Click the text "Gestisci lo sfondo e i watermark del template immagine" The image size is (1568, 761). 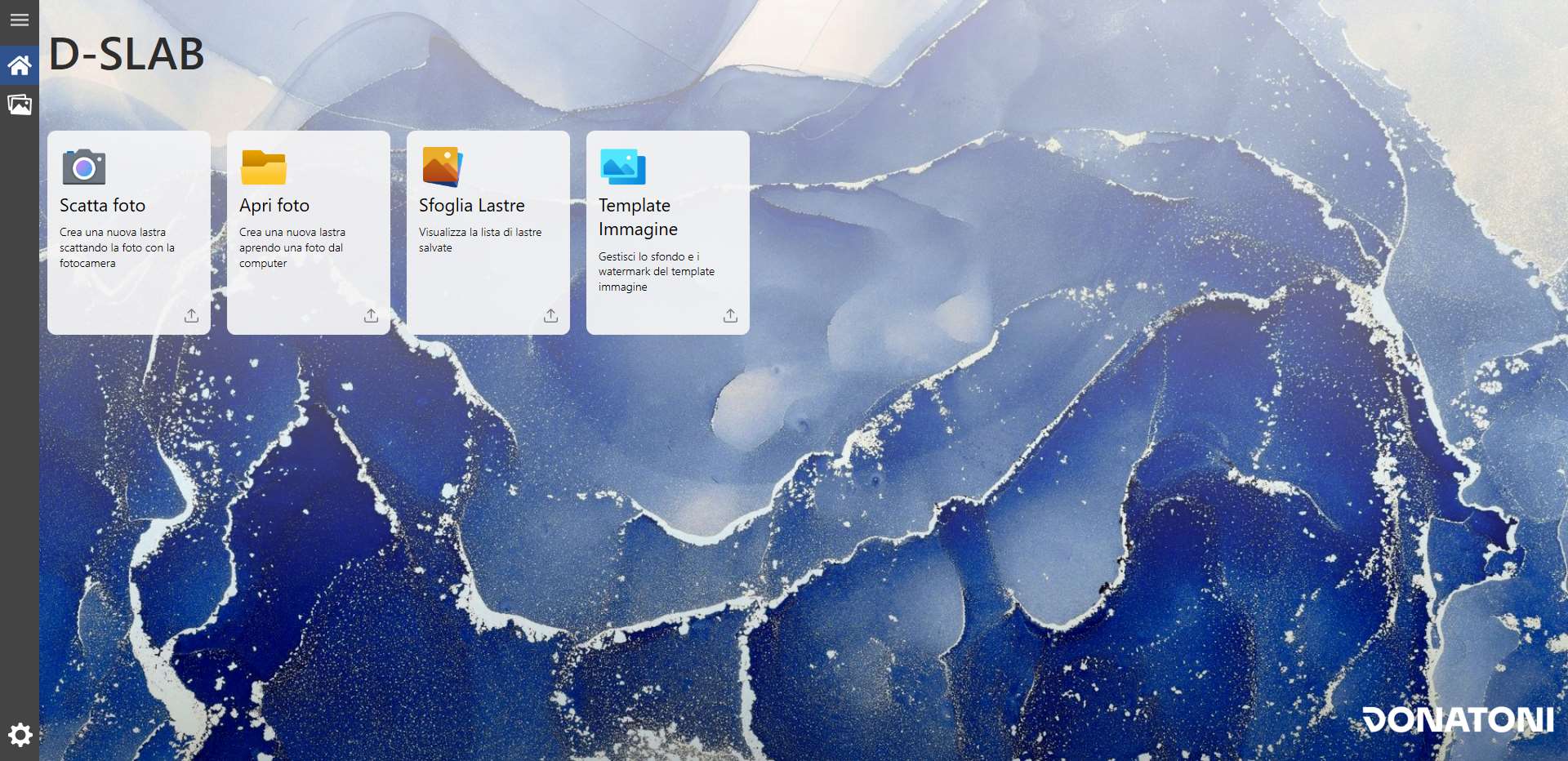[x=657, y=272]
